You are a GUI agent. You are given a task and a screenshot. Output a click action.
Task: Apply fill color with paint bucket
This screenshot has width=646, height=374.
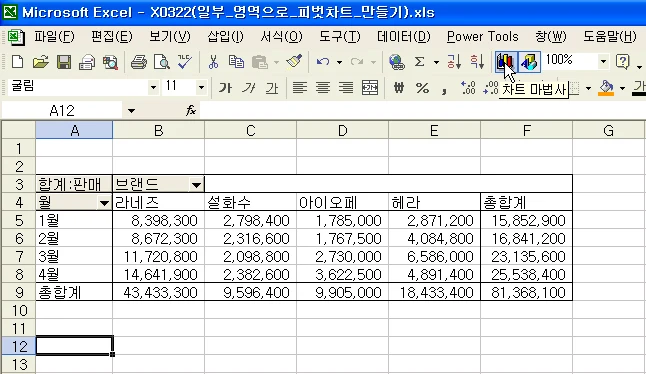pos(606,88)
